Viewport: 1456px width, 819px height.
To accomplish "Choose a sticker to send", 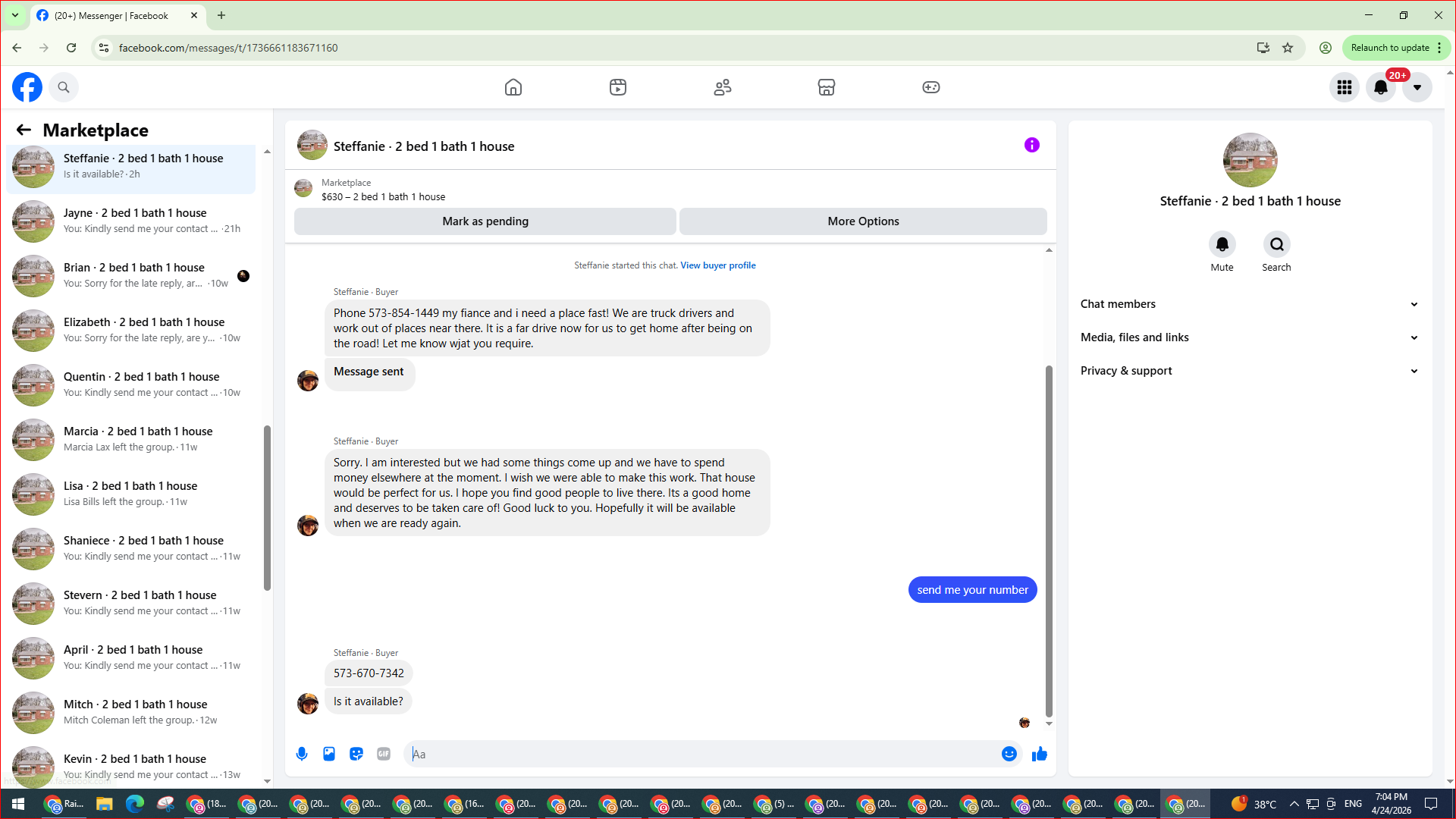I will pos(356,754).
